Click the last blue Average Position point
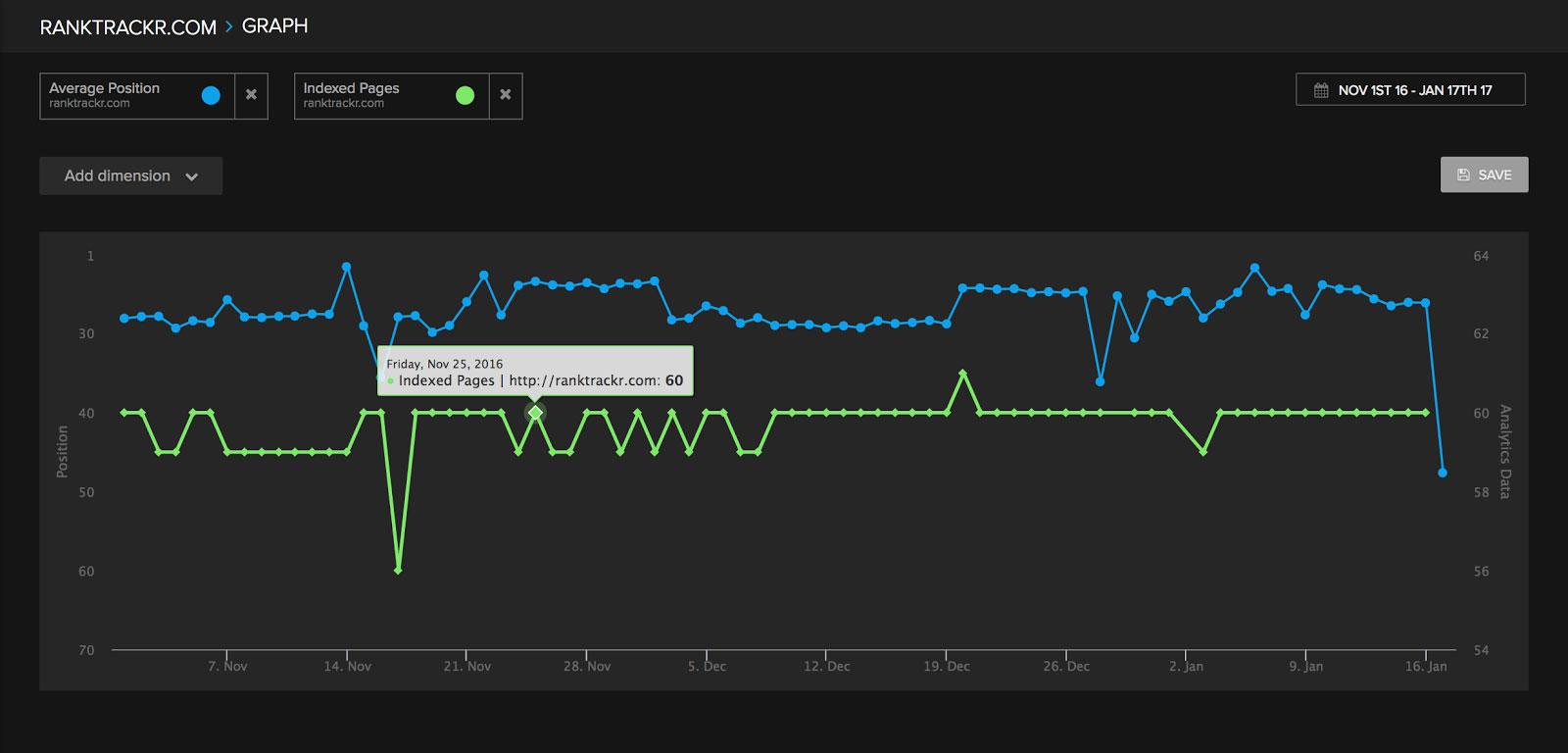1568x753 pixels. pos(1443,473)
